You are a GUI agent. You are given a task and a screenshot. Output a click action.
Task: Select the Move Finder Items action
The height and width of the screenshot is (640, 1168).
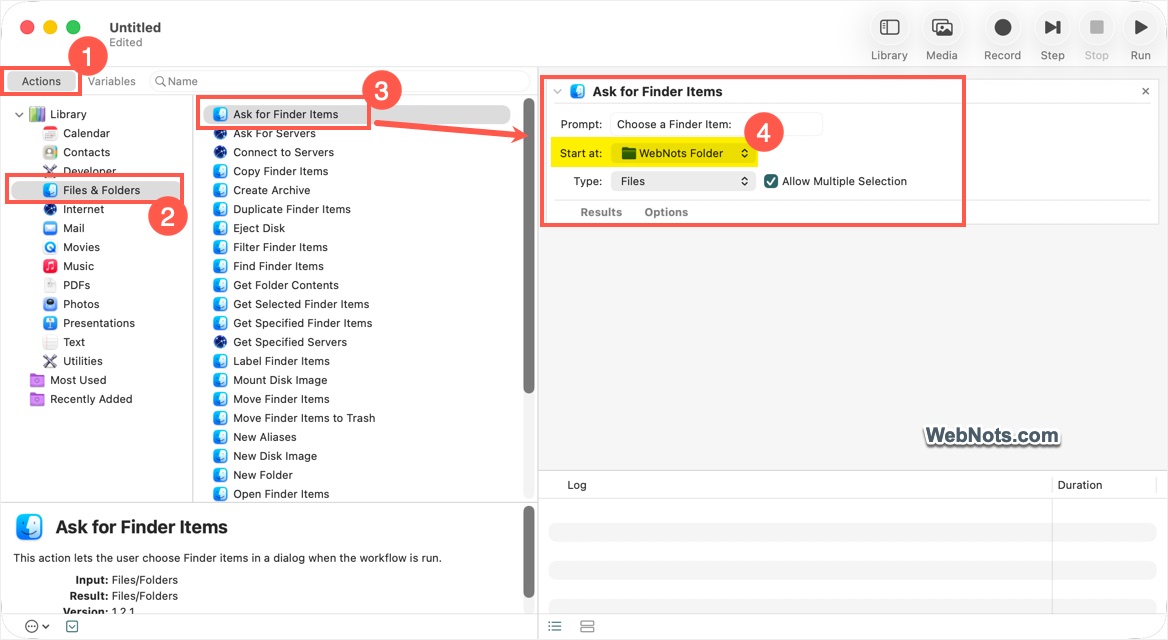click(281, 399)
